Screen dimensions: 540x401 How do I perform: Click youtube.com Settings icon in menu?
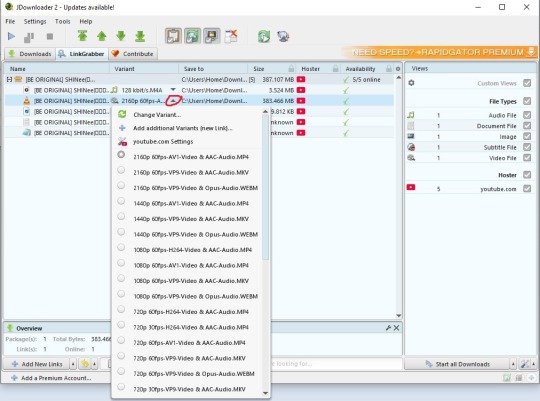coord(122,142)
